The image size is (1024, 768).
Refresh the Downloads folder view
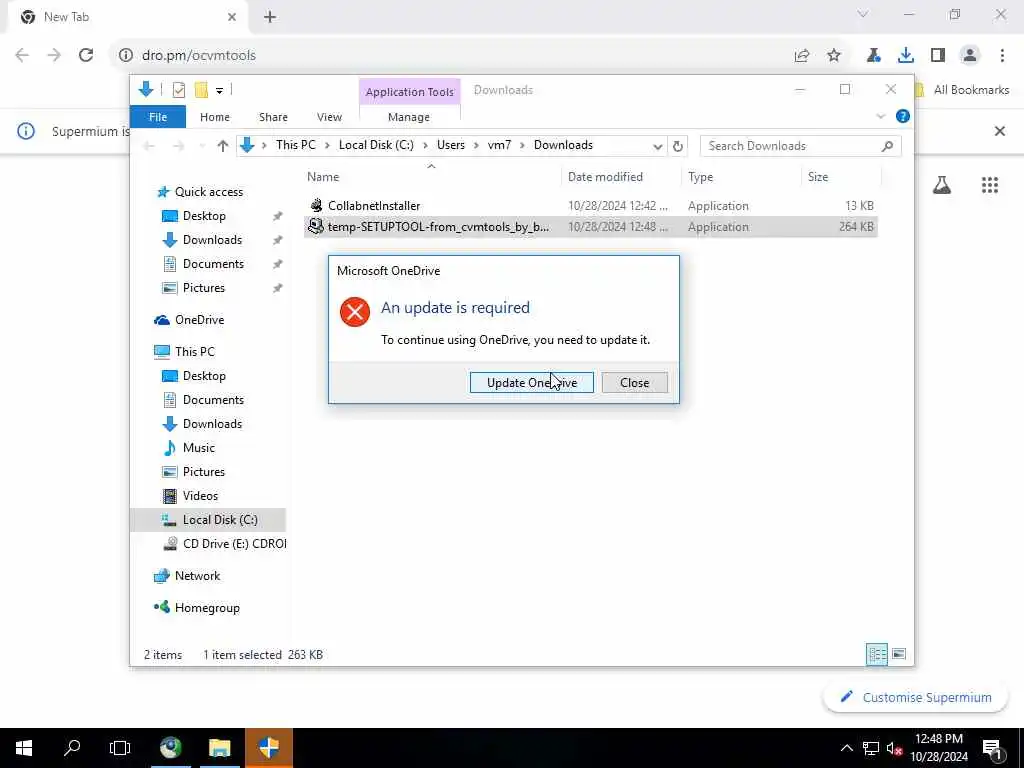coord(678,146)
